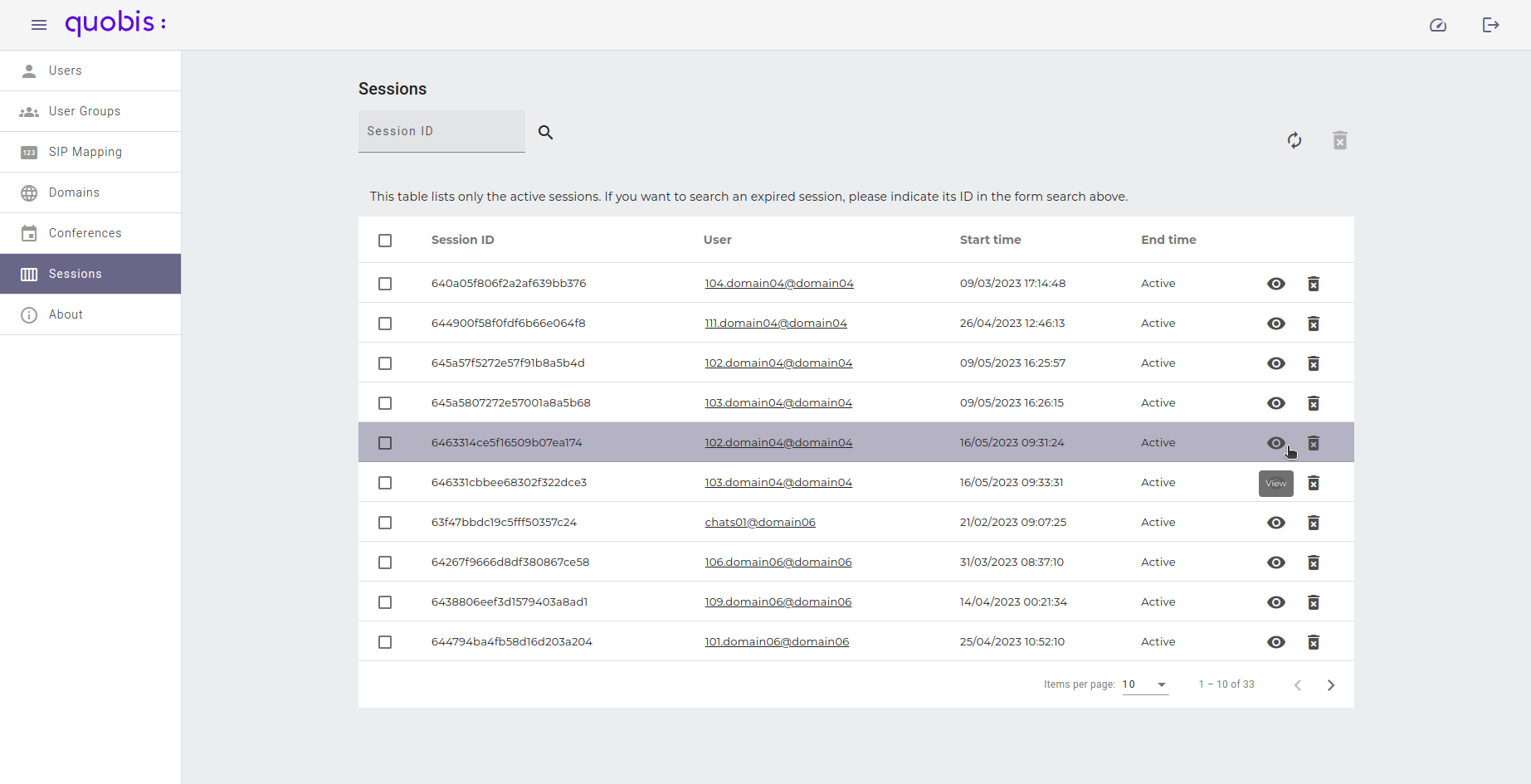Delete session 645a57f5272e57f91b8a5b4d
Screen dimensions: 1531x784
click(x=1314, y=363)
